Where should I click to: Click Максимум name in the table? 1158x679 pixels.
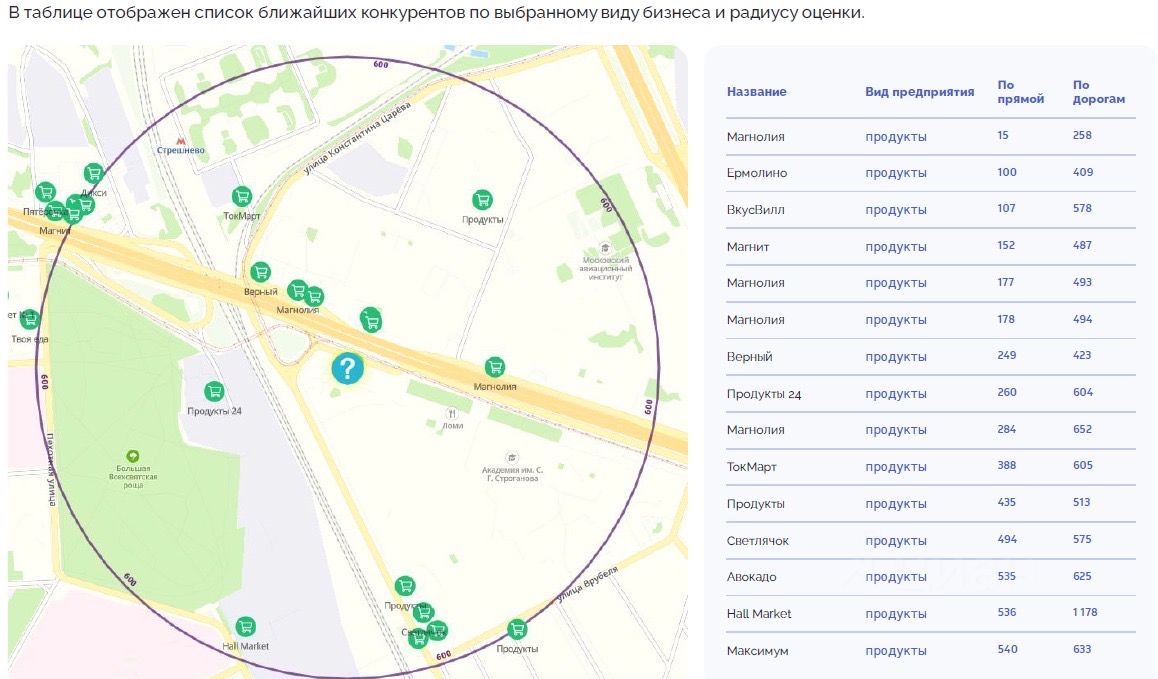pos(758,651)
